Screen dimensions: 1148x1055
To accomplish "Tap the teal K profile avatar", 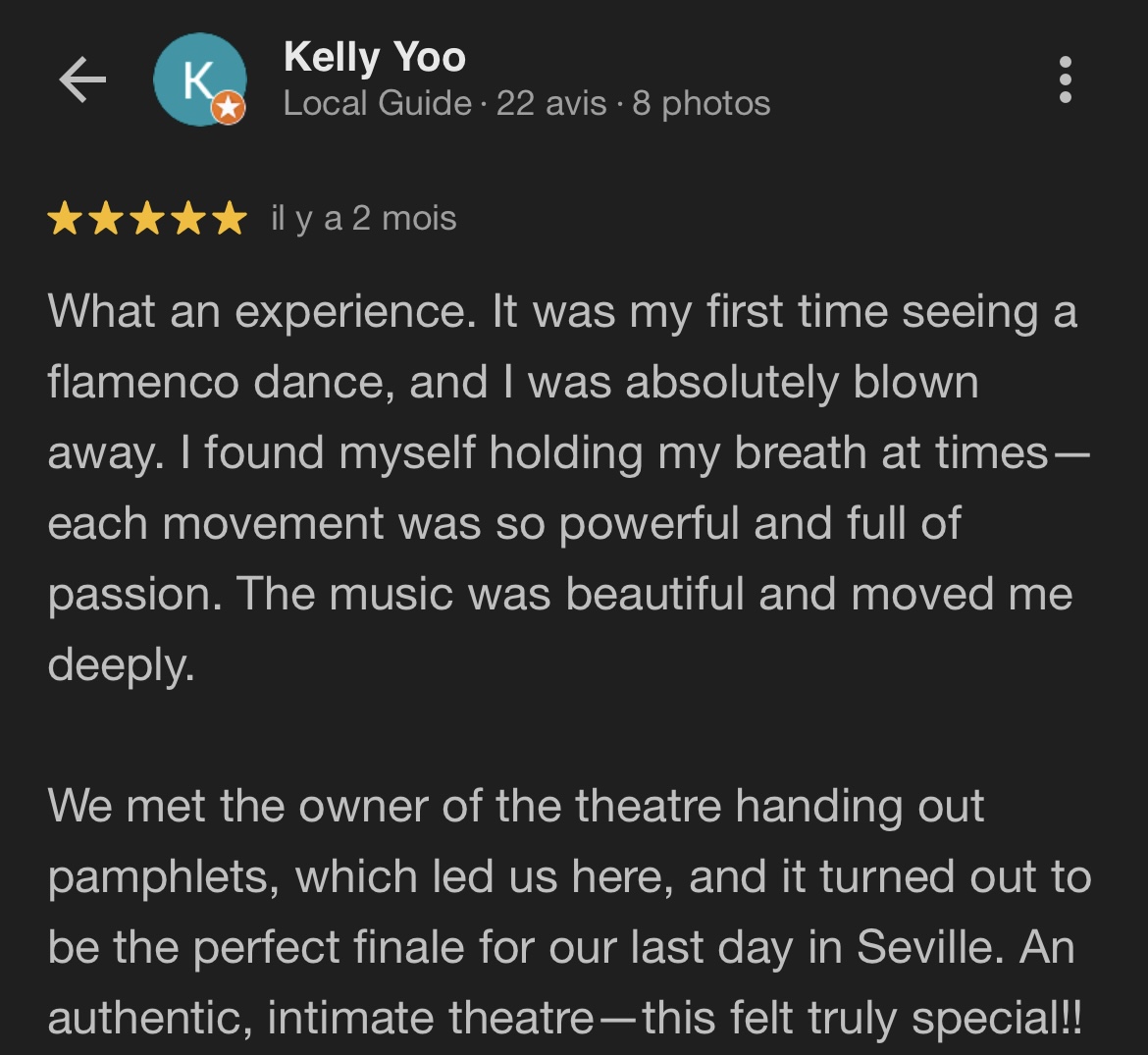I will coord(199,79).
